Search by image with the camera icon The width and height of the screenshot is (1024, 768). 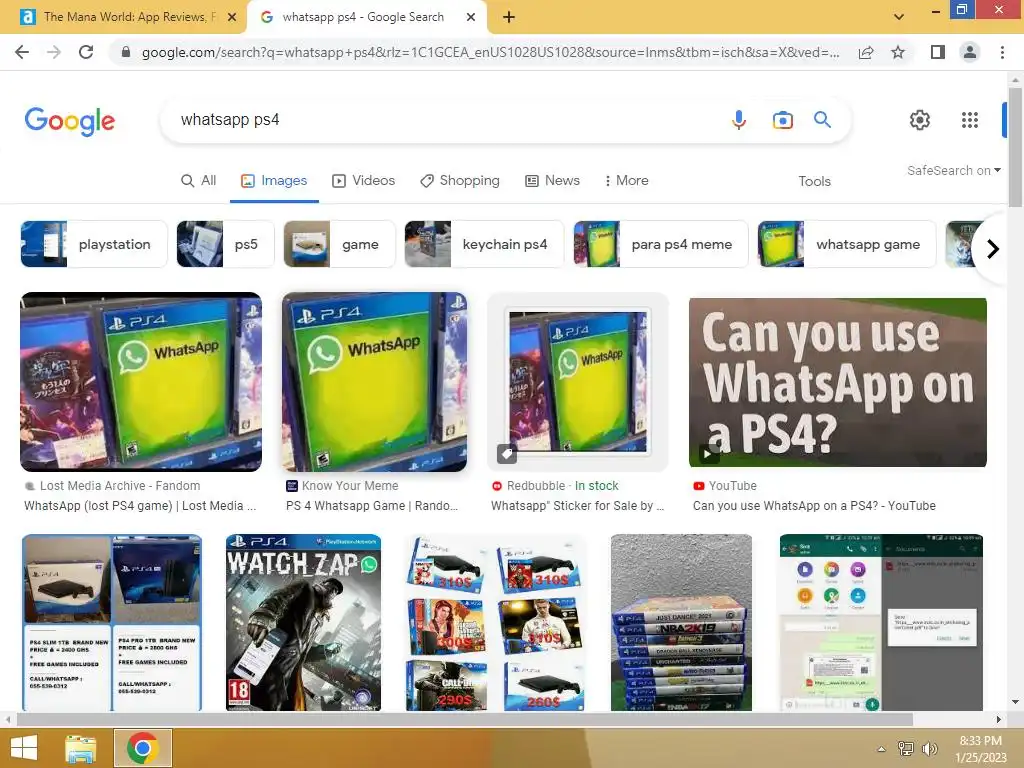click(782, 120)
